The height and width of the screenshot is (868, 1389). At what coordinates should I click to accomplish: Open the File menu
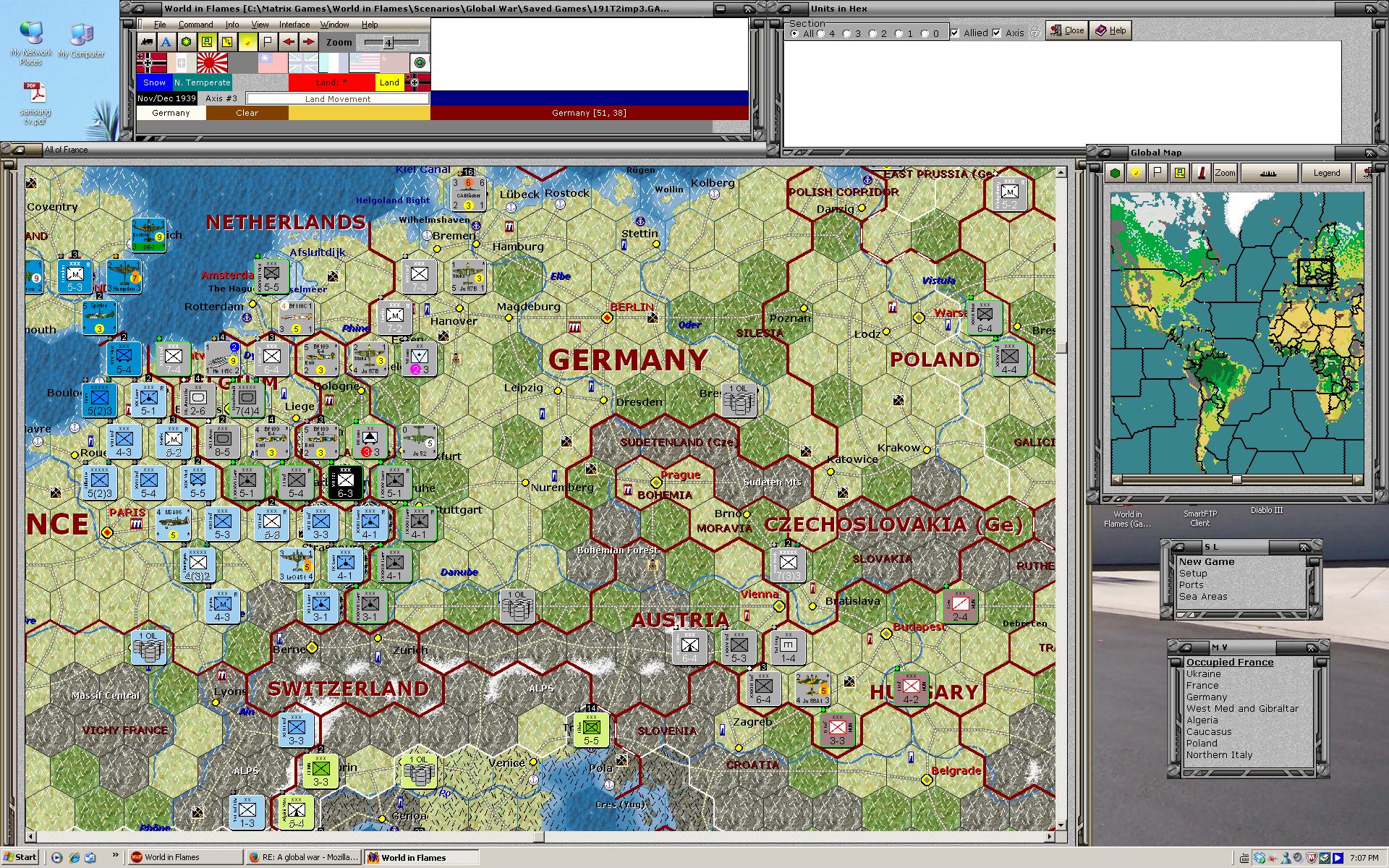[160, 25]
